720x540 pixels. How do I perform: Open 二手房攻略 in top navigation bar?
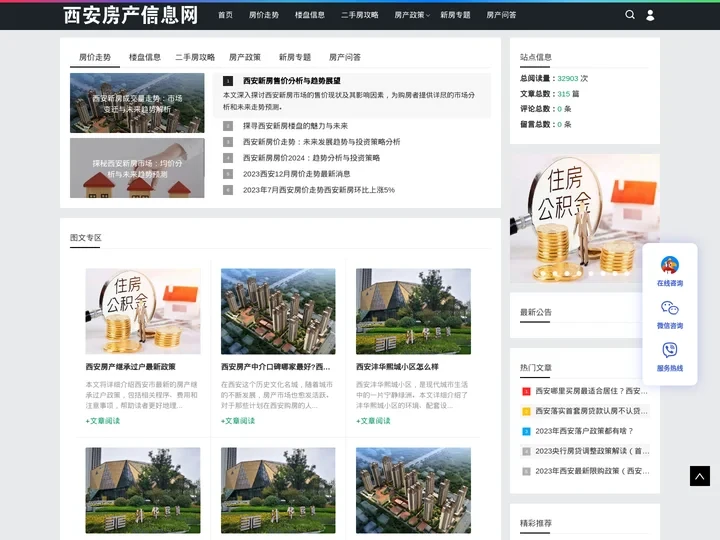click(360, 15)
